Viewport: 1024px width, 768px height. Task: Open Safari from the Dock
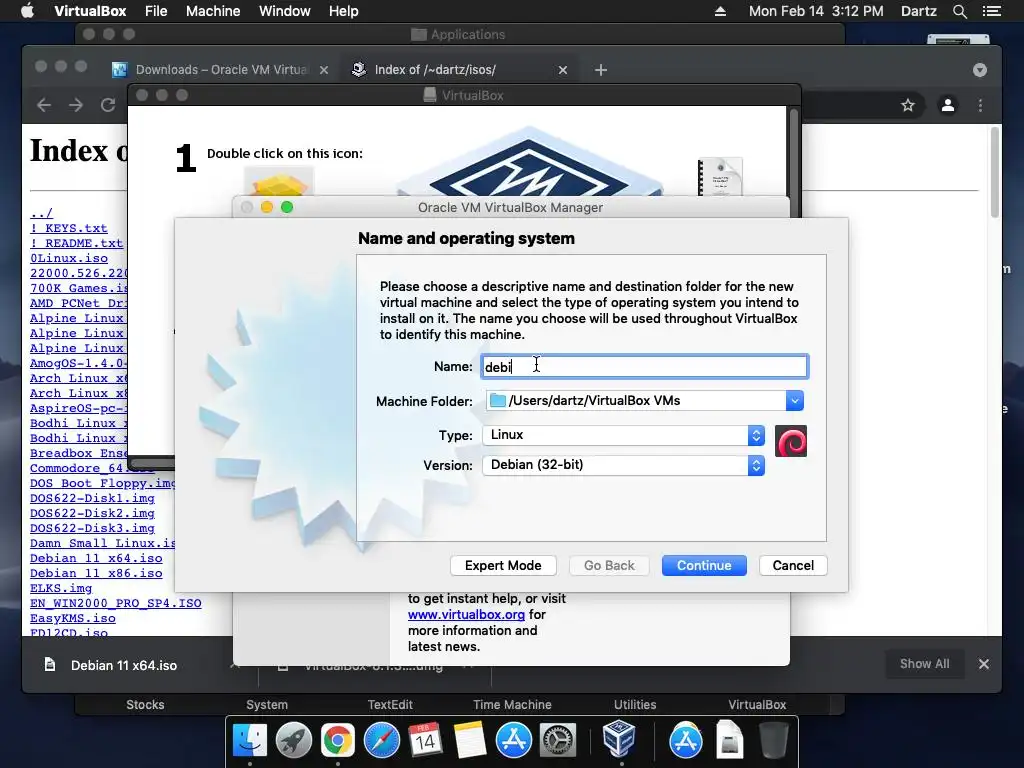(381, 741)
